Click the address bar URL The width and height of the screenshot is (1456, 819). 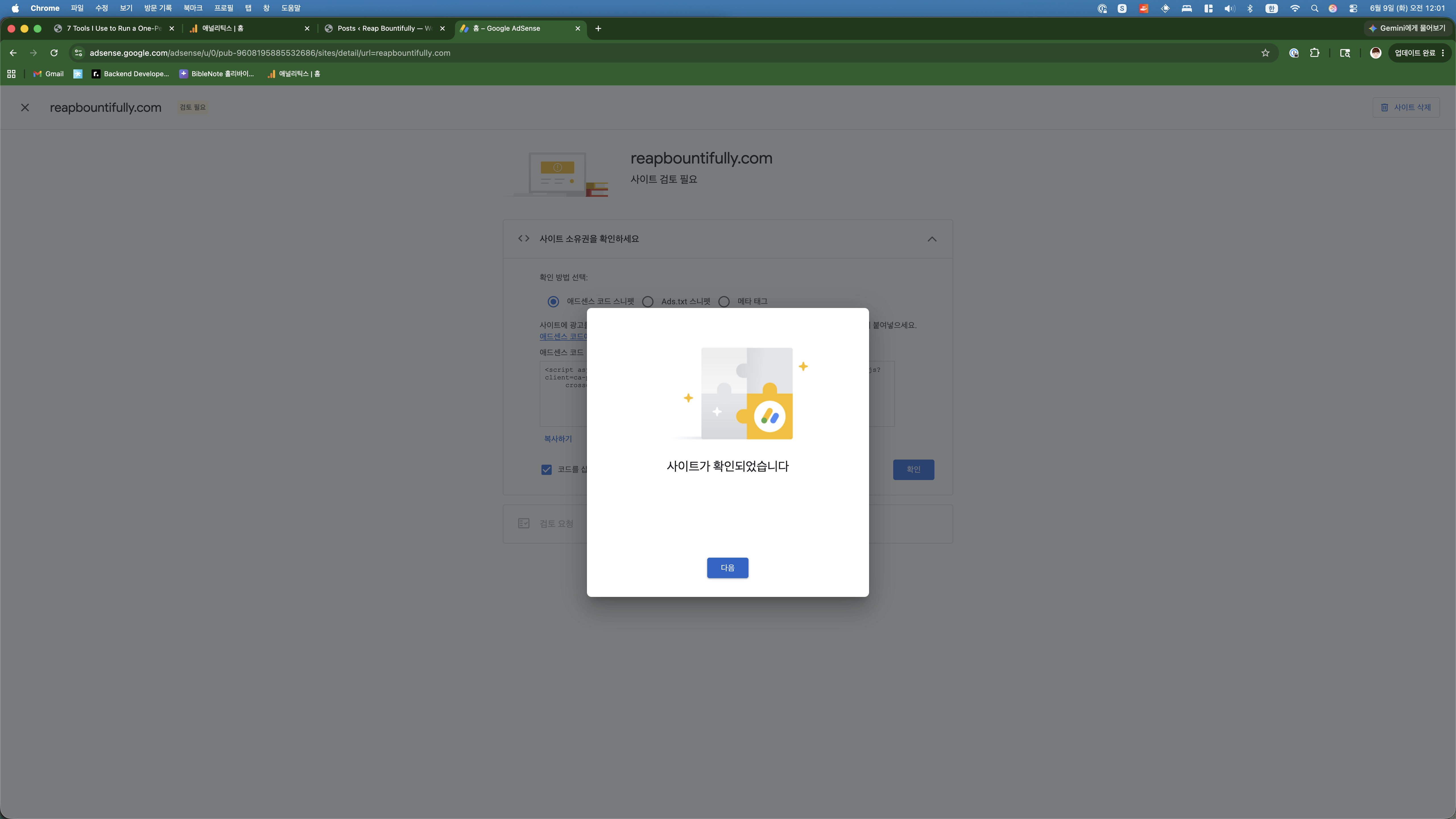tap(270, 53)
